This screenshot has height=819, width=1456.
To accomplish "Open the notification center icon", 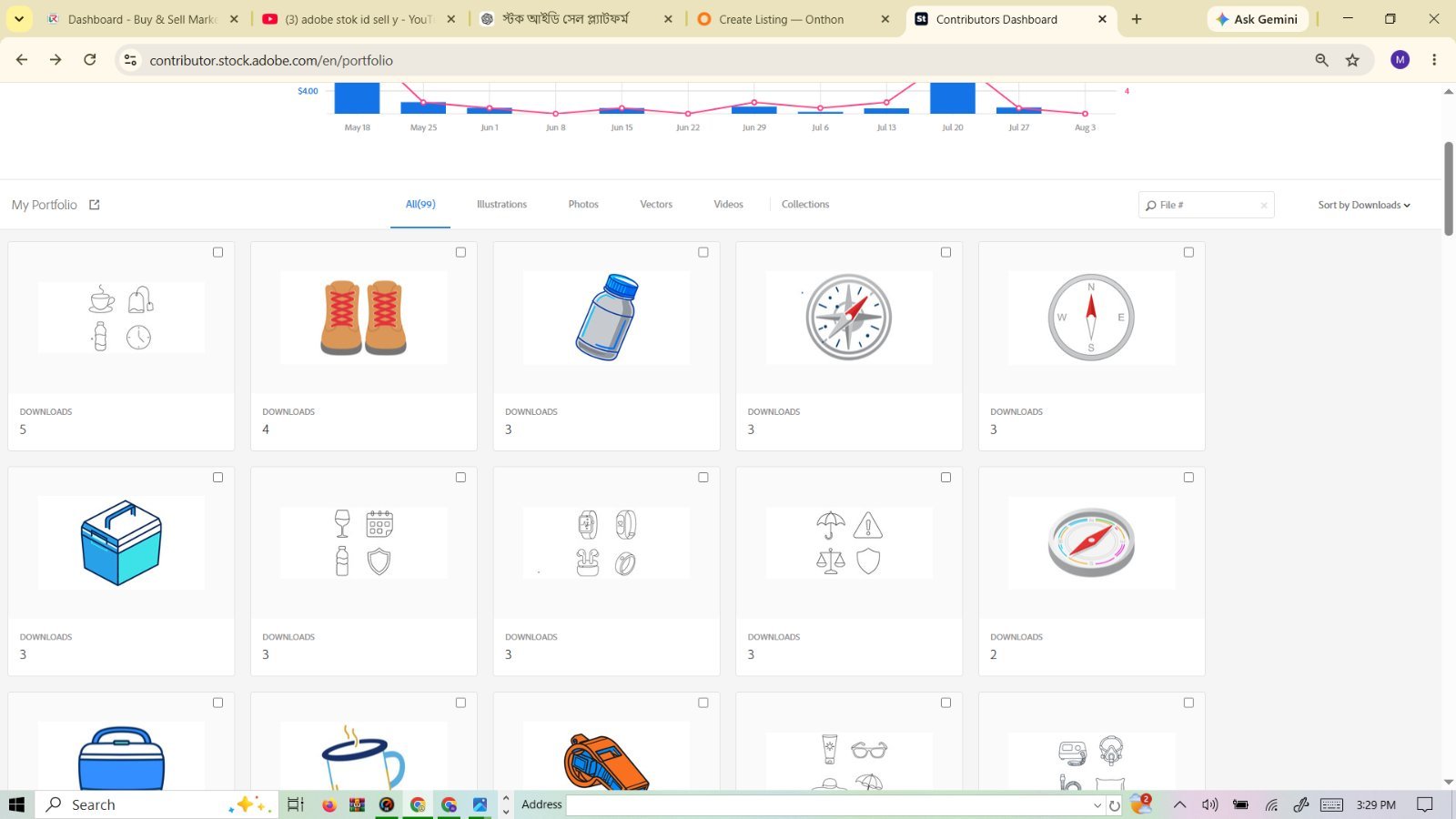I will (x=1425, y=804).
